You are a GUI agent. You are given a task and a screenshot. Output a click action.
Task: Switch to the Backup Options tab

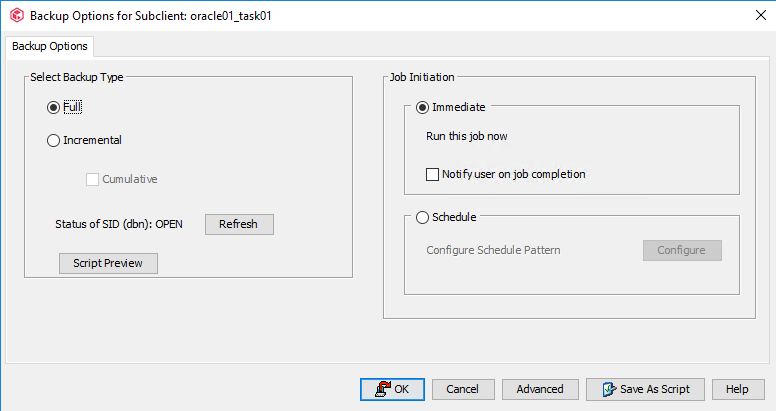tap(50, 46)
